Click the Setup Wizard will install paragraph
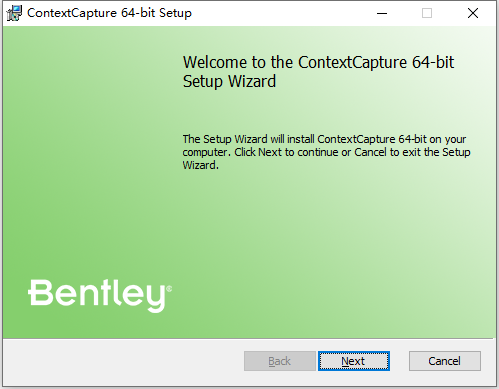499x389 pixels. tap(326, 152)
